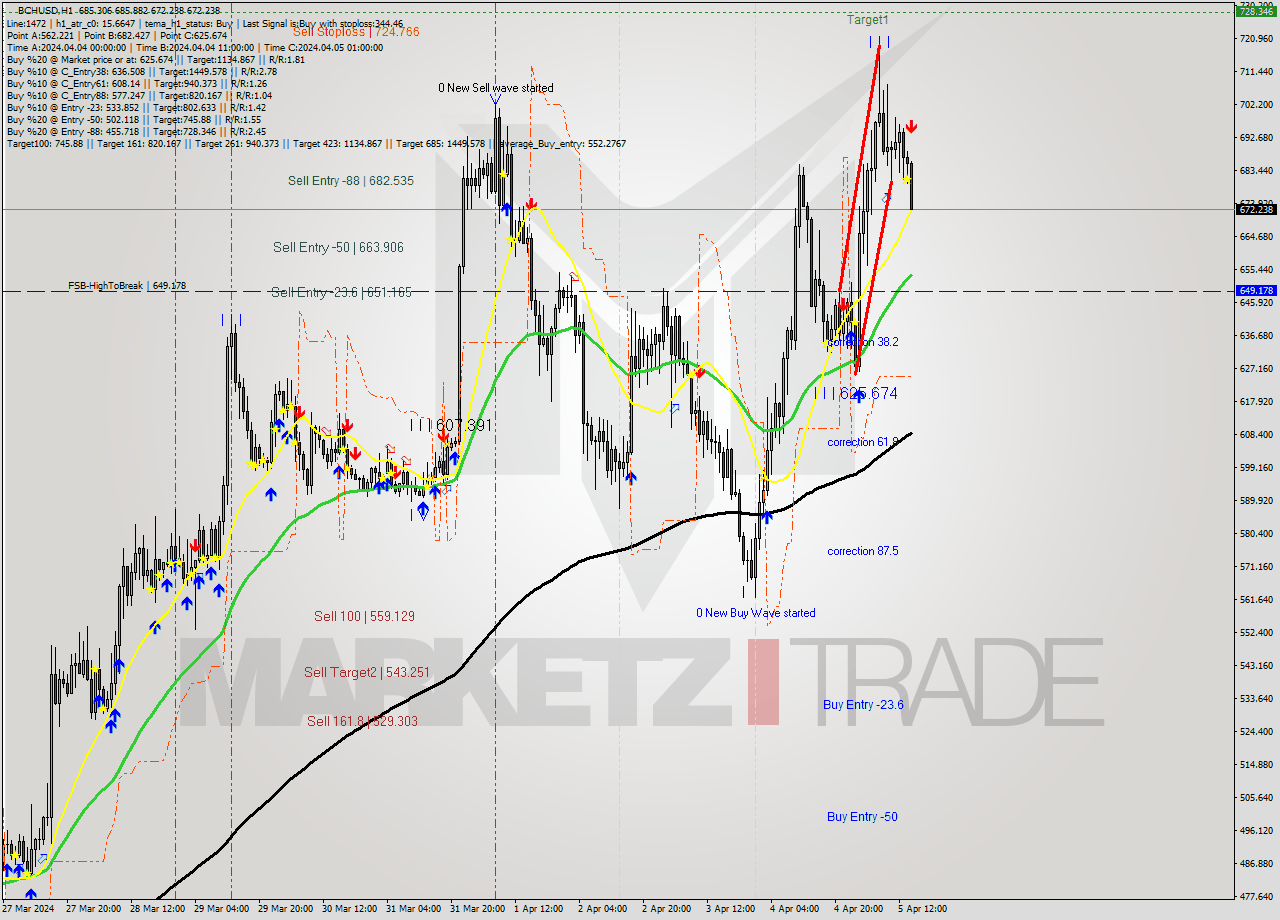Screen dimensions: 1280x920
Task: Click the '0 New Buy Wave started' annotation
Action: pyautogui.click(x=756, y=613)
